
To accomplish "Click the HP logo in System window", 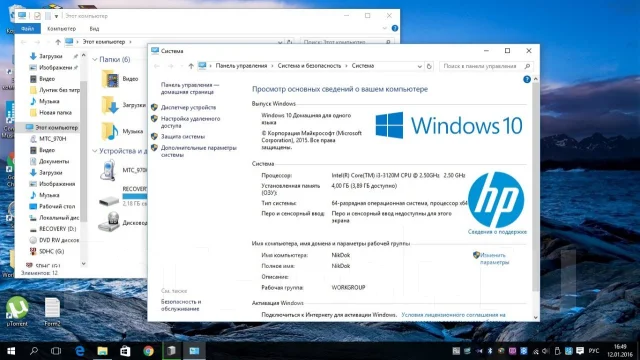I will pos(496,200).
